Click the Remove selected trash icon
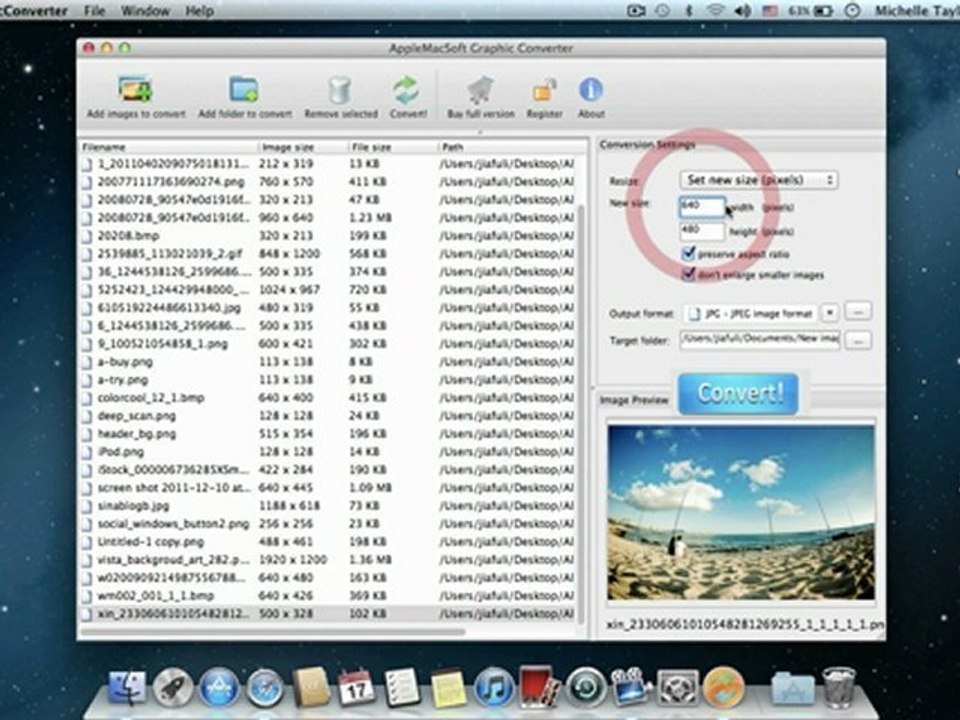960x720 pixels. (339, 90)
